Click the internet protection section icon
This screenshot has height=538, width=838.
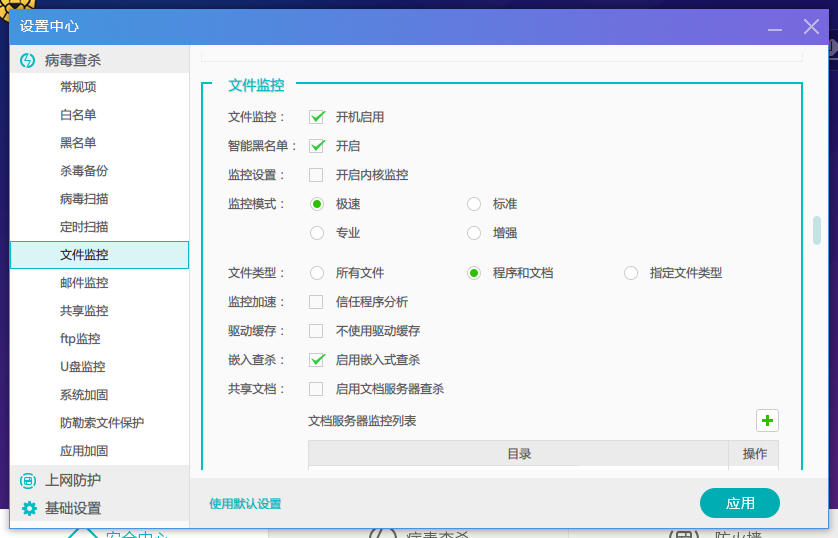28,480
